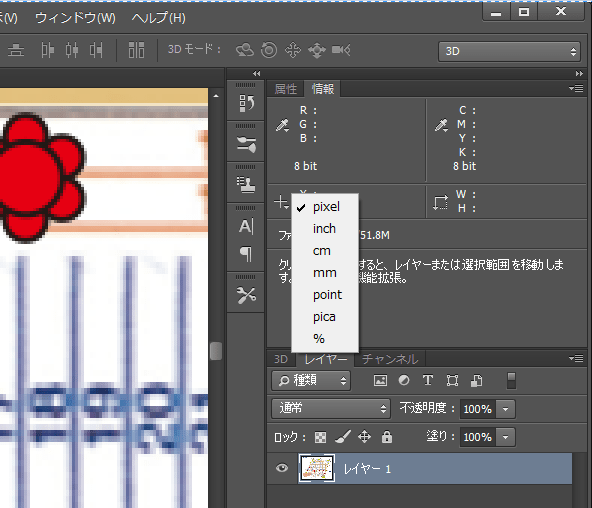This screenshot has height=508, width=592.
Task: Select the 3D roll mode icon
Action: click(269, 50)
